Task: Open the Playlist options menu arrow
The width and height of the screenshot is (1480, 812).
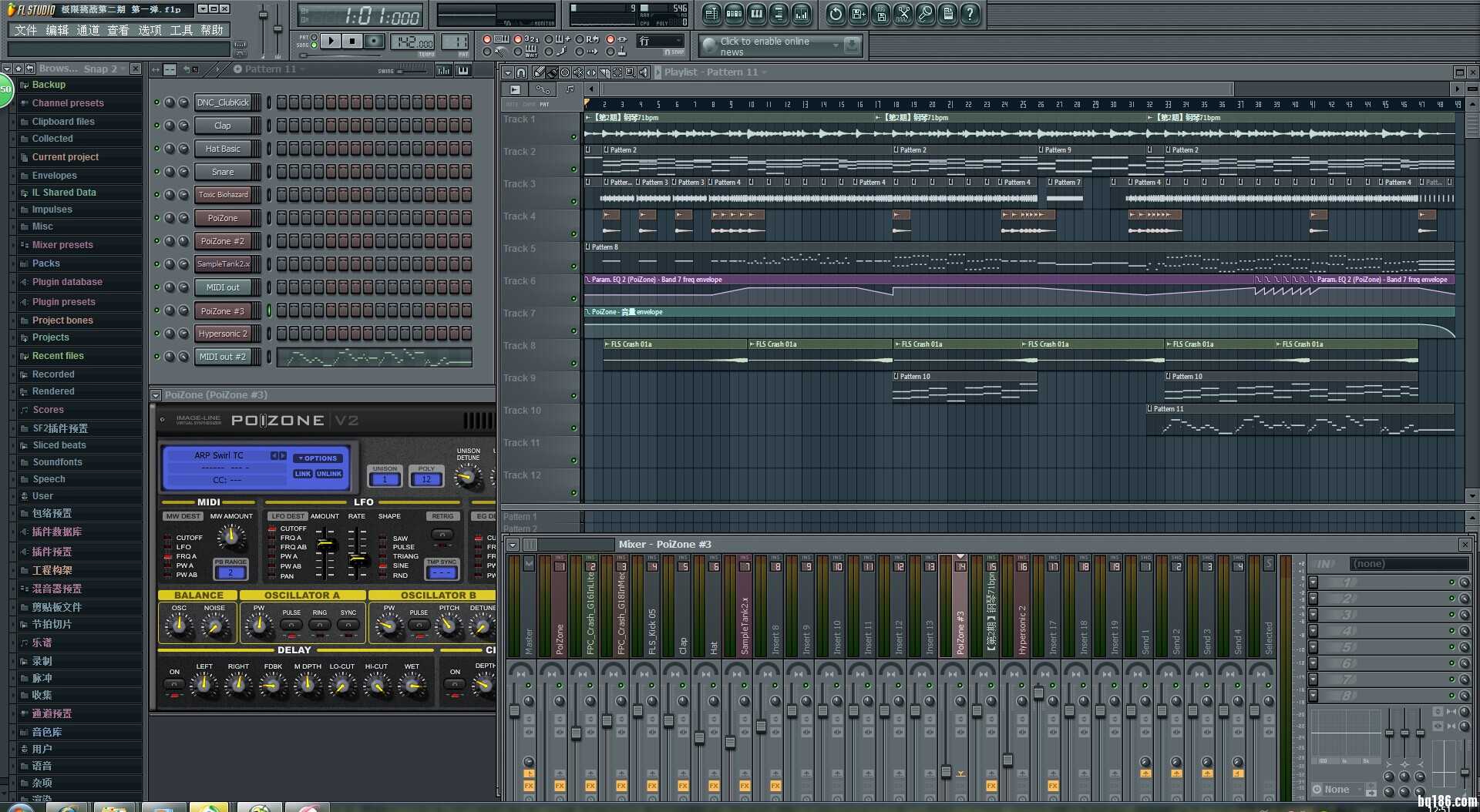Action: 509,72
